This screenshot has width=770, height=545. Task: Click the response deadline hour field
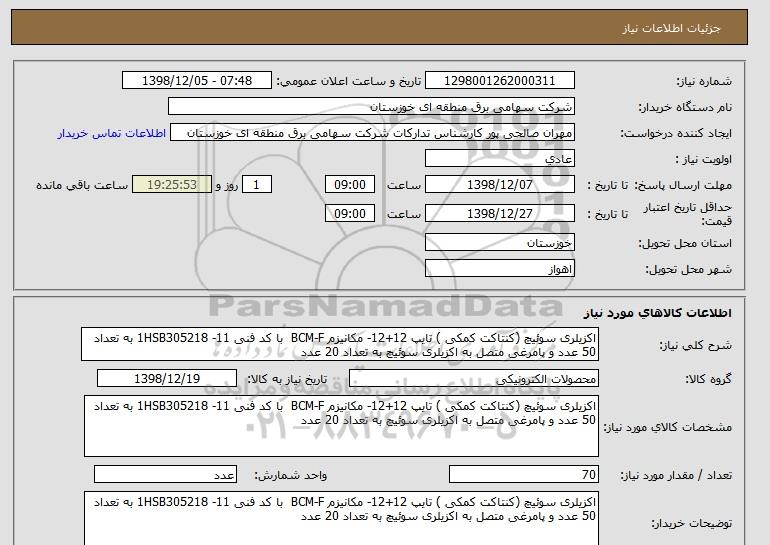point(351,185)
